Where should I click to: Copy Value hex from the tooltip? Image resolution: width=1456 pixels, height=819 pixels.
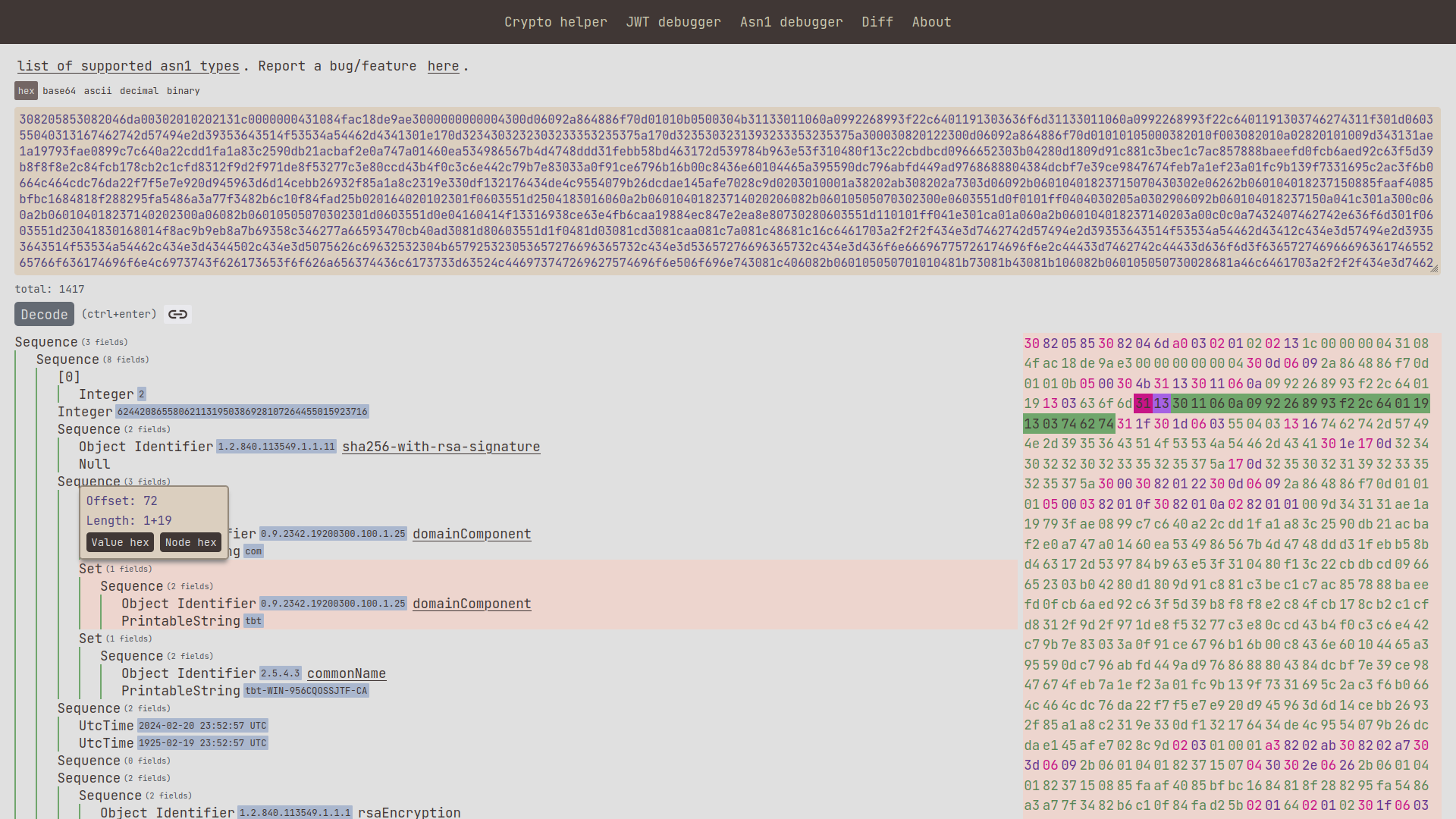point(120,542)
